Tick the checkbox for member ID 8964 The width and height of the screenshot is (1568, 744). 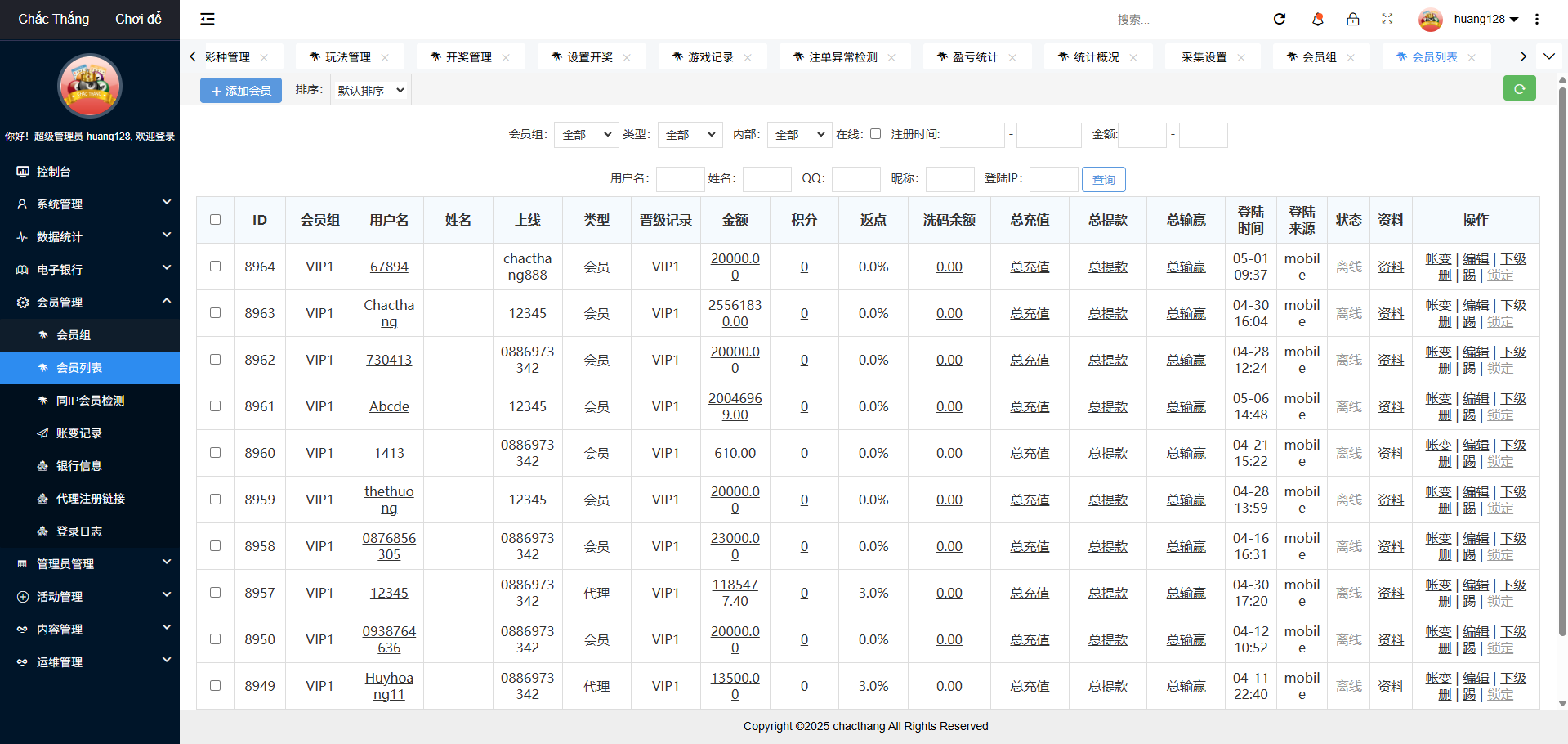click(215, 267)
